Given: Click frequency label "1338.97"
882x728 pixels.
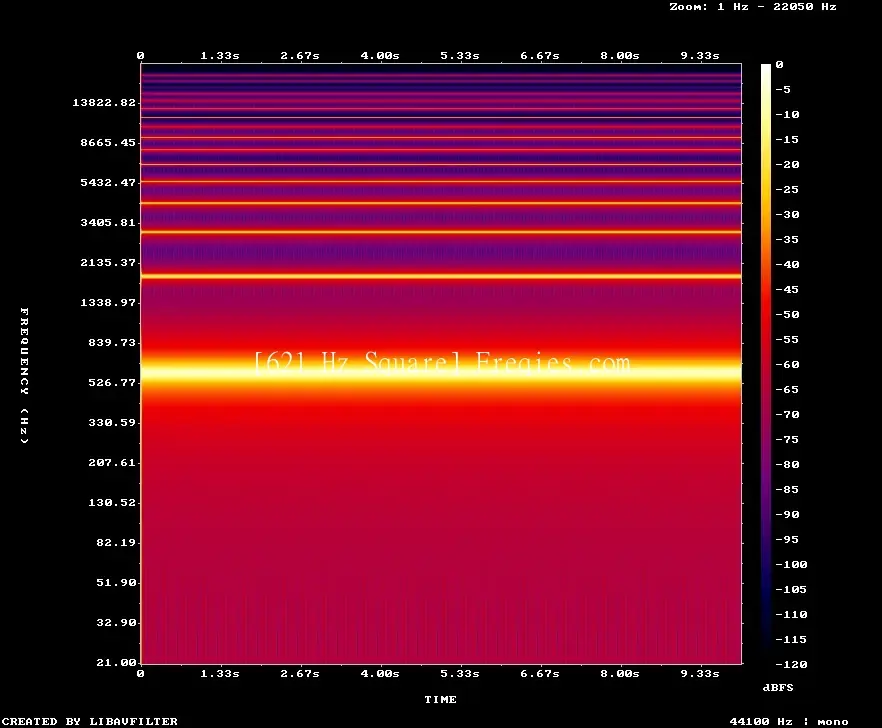Looking at the screenshot, I should (108, 302).
